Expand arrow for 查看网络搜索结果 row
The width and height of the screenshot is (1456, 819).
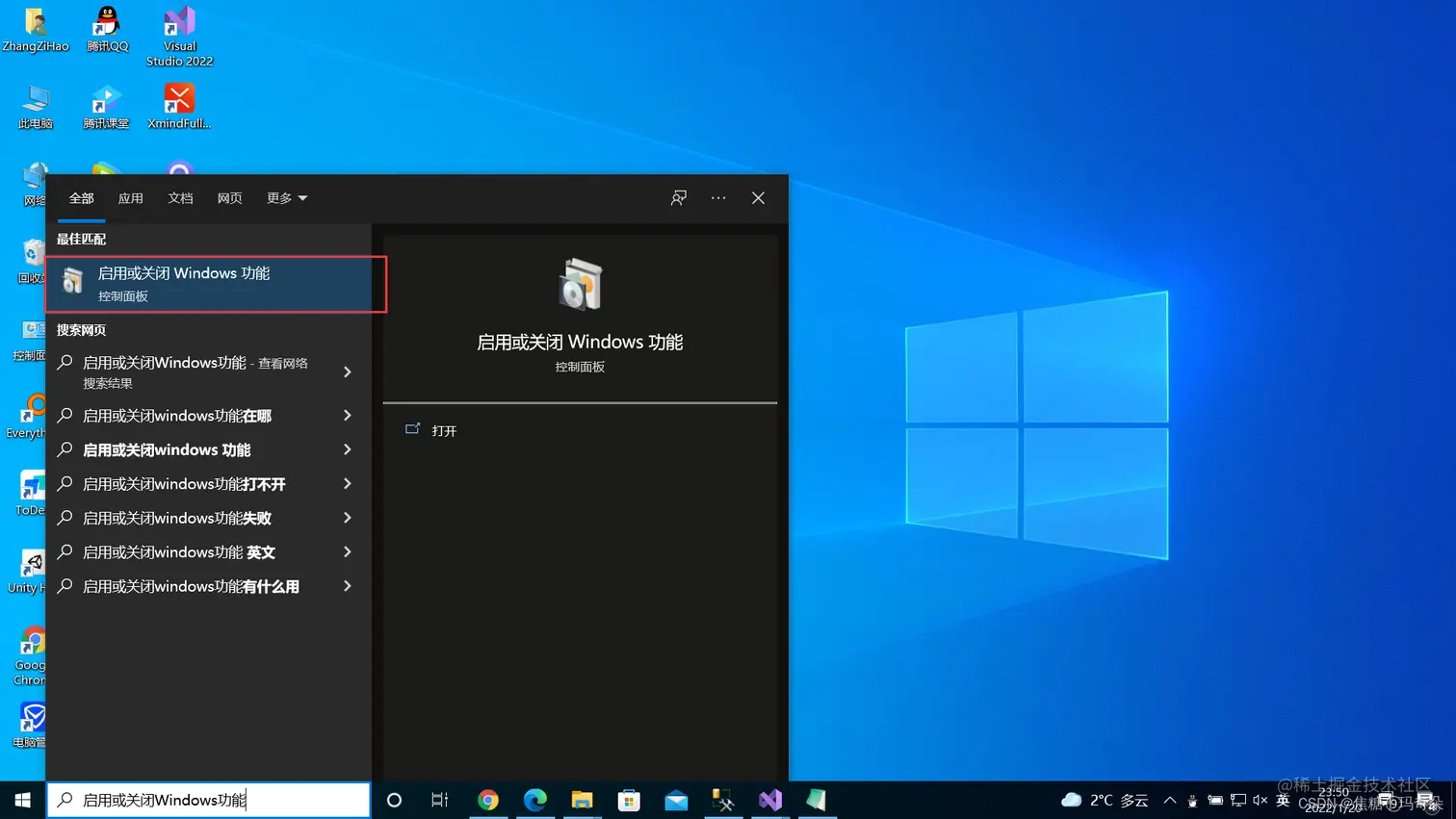pos(348,371)
